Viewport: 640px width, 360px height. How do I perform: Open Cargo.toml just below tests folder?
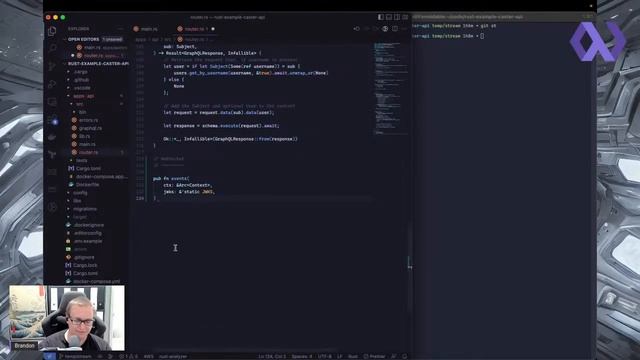pyautogui.click(x=88, y=169)
